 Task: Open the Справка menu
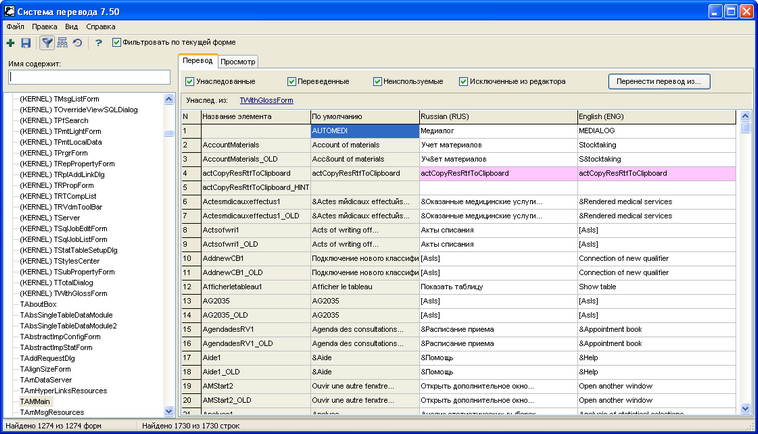pos(101,27)
